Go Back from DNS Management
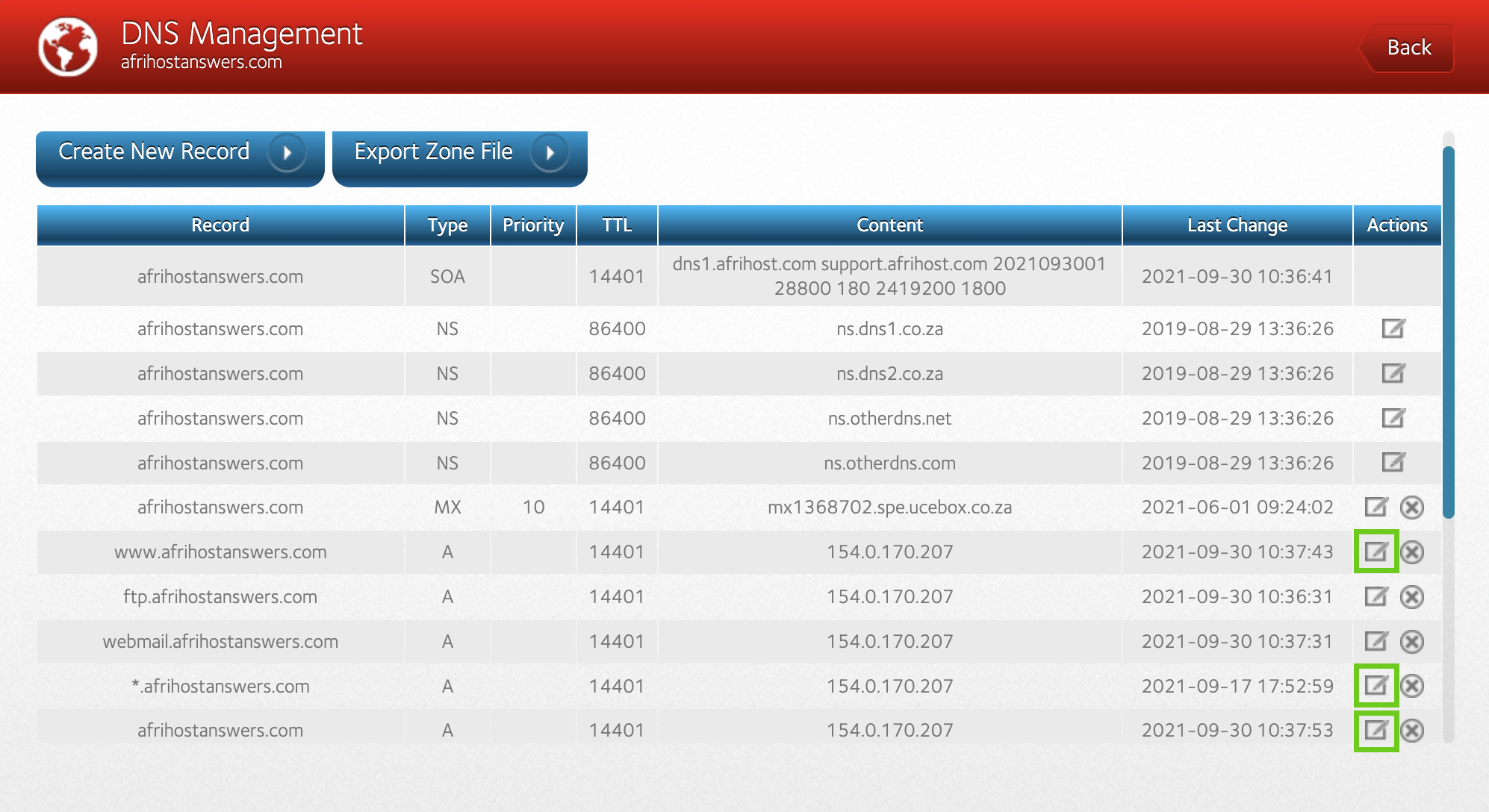Image resolution: width=1489 pixels, height=812 pixels. [1408, 48]
